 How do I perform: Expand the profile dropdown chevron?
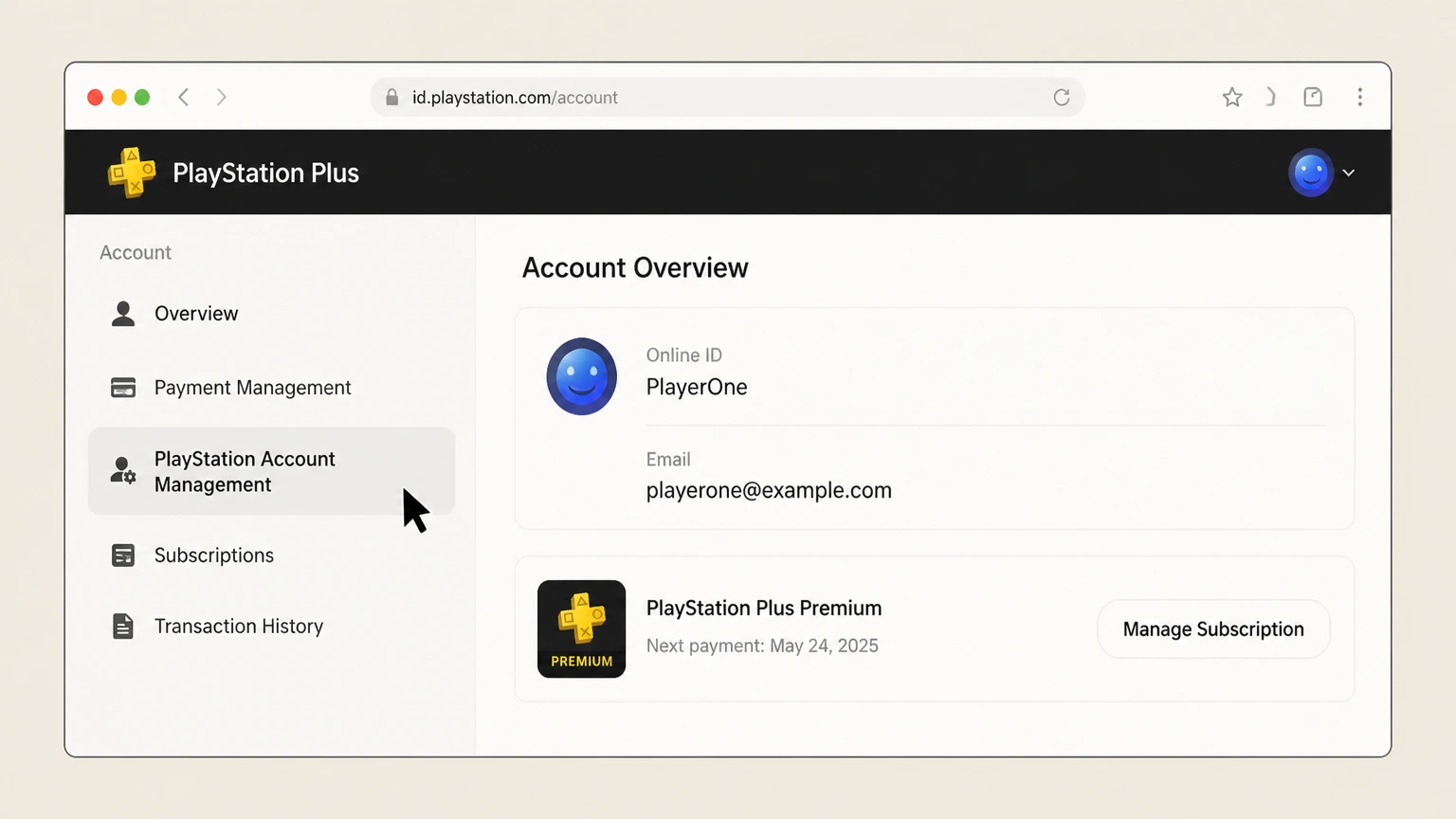pos(1349,173)
